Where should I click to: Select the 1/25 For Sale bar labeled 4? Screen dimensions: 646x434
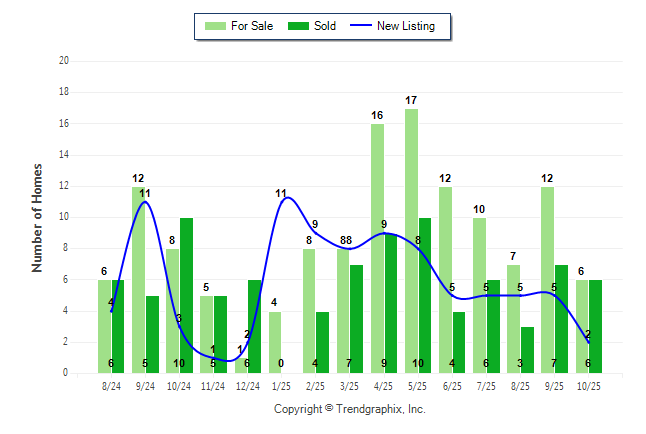275,342
